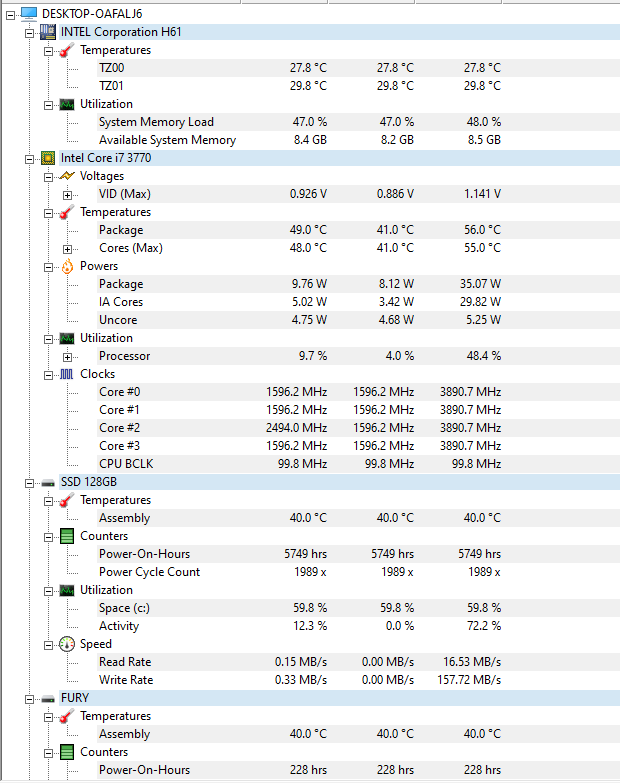Select the Write Rate row

(125, 680)
